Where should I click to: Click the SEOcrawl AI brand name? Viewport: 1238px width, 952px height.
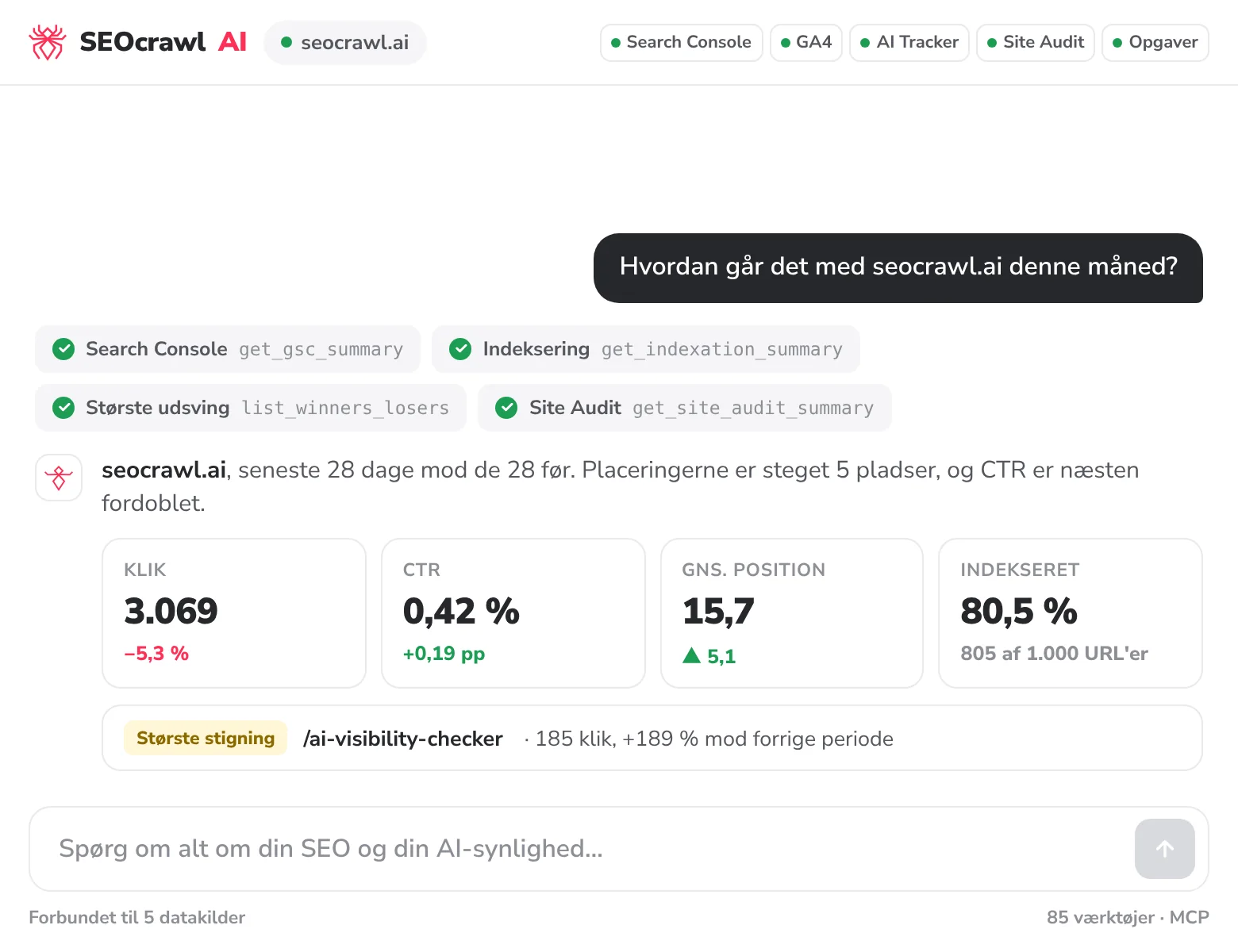click(x=163, y=42)
